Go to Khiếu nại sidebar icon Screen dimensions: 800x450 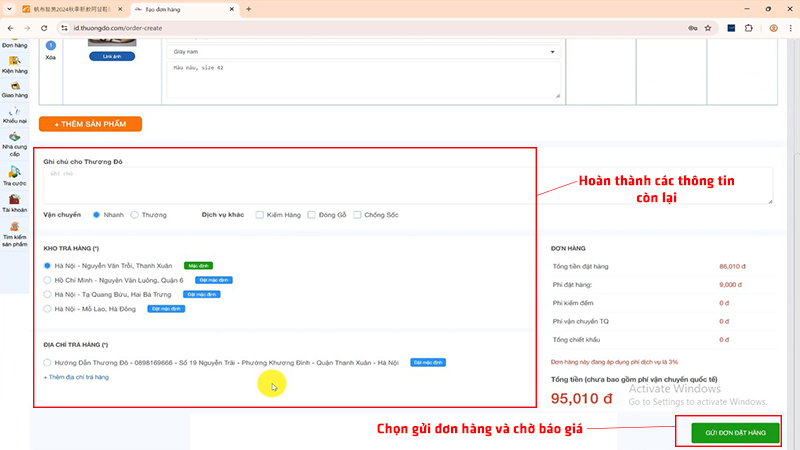point(14,116)
